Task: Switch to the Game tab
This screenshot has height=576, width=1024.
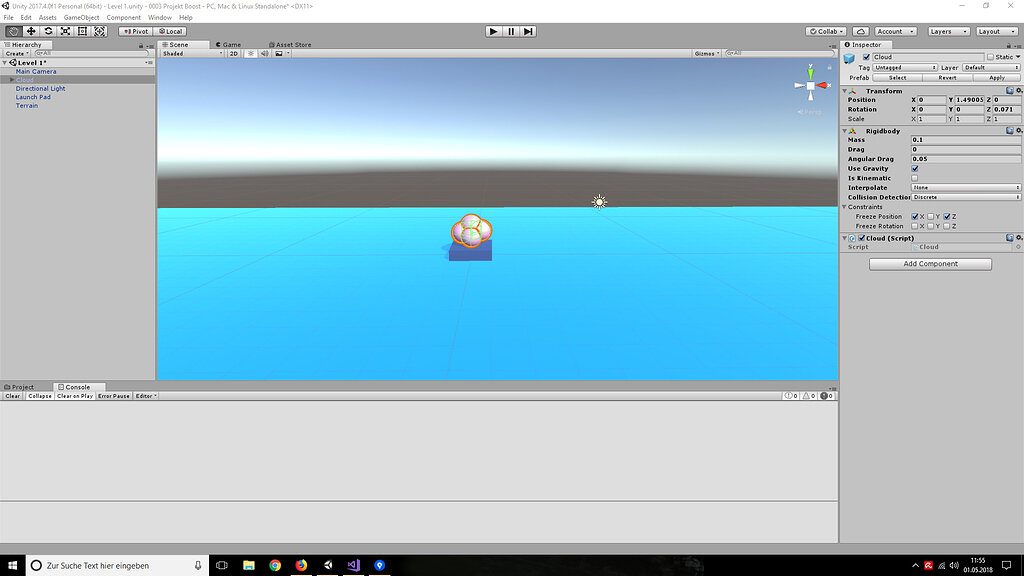Action: click(x=227, y=44)
